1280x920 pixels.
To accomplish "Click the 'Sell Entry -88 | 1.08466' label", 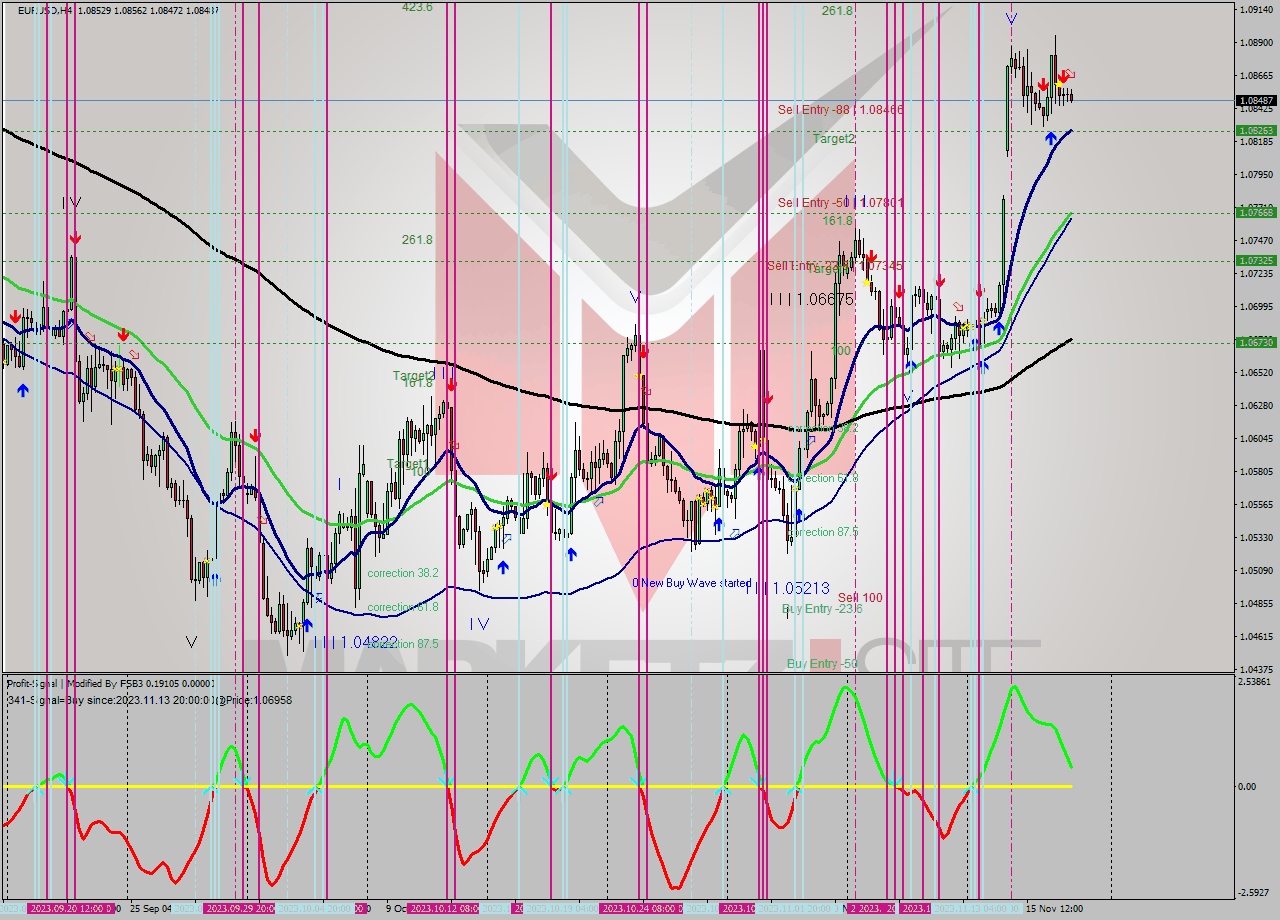I will tap(841, 109).
